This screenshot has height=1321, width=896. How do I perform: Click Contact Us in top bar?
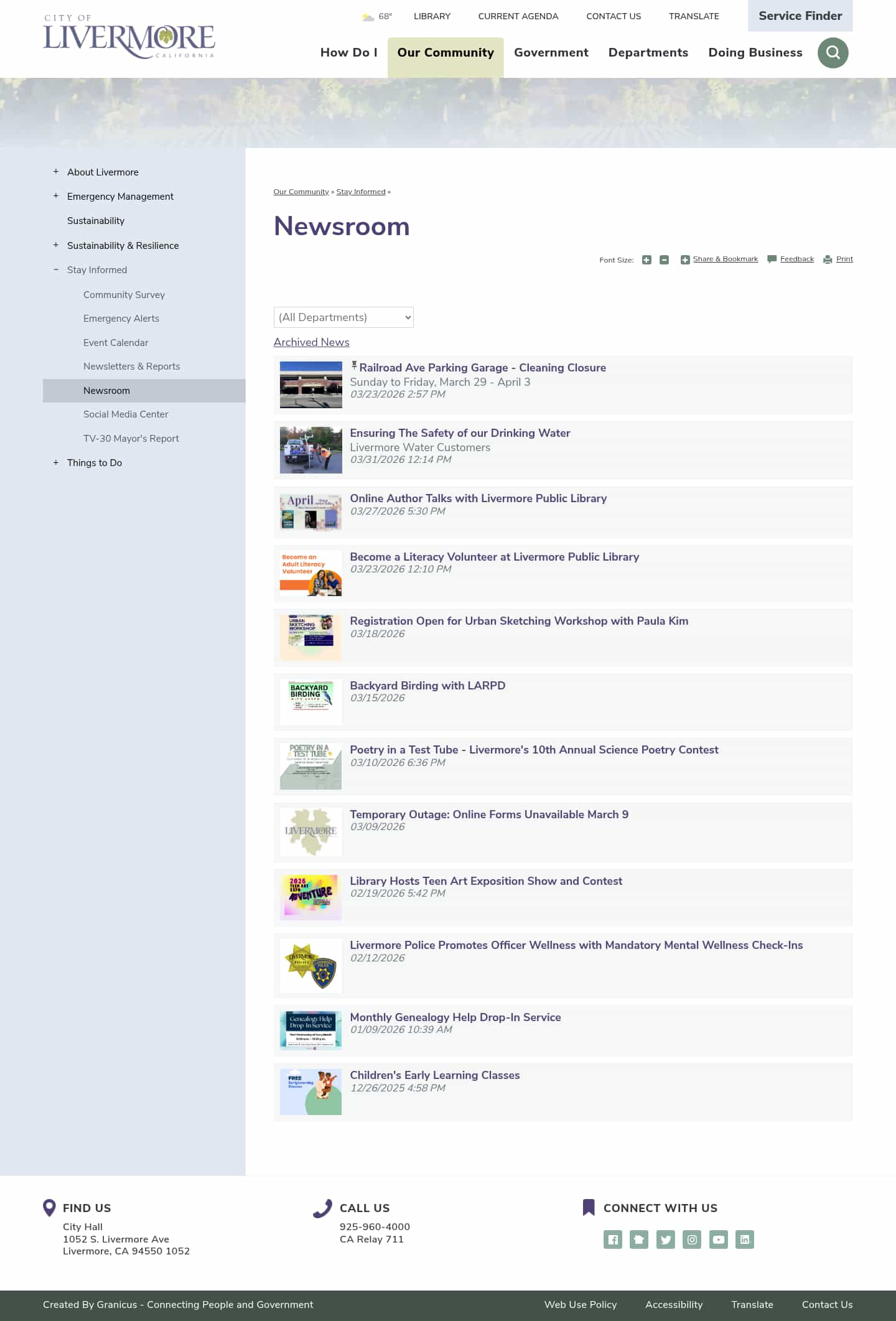point(614,16)
